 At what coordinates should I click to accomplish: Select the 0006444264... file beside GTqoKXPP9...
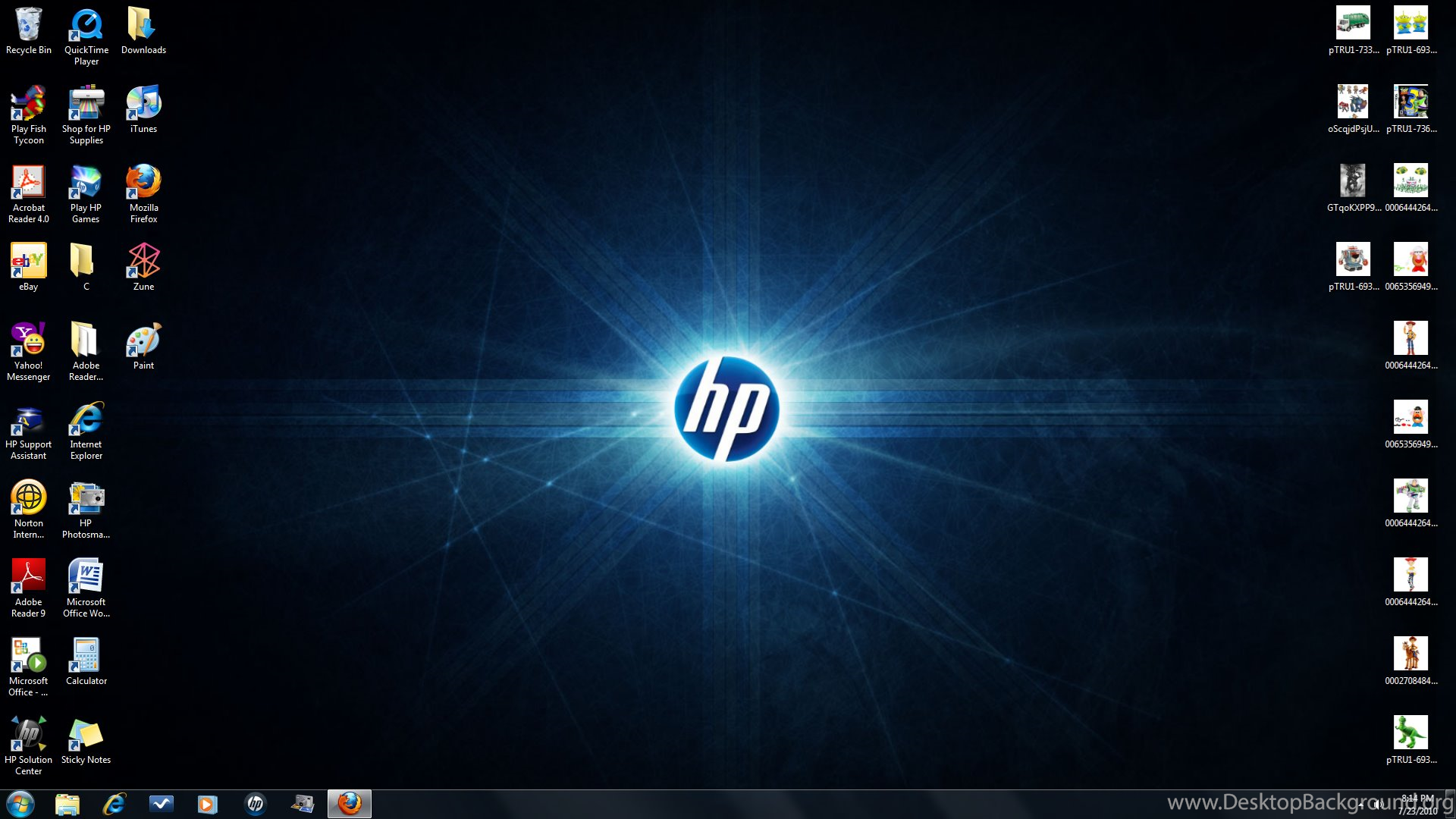click(x=1410, y=188)
